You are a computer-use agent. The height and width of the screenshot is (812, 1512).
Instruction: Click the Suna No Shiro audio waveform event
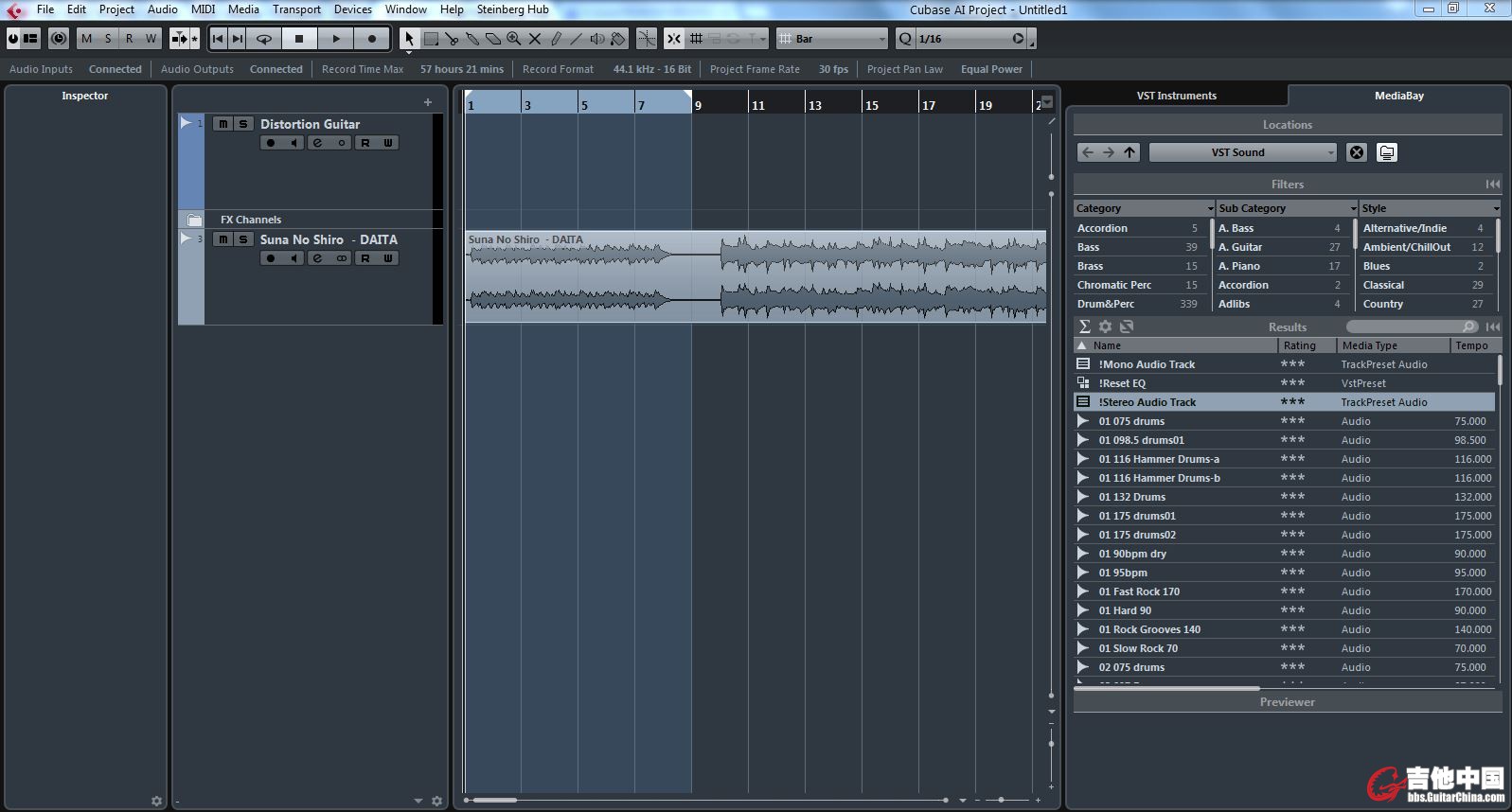coord(756,276)
